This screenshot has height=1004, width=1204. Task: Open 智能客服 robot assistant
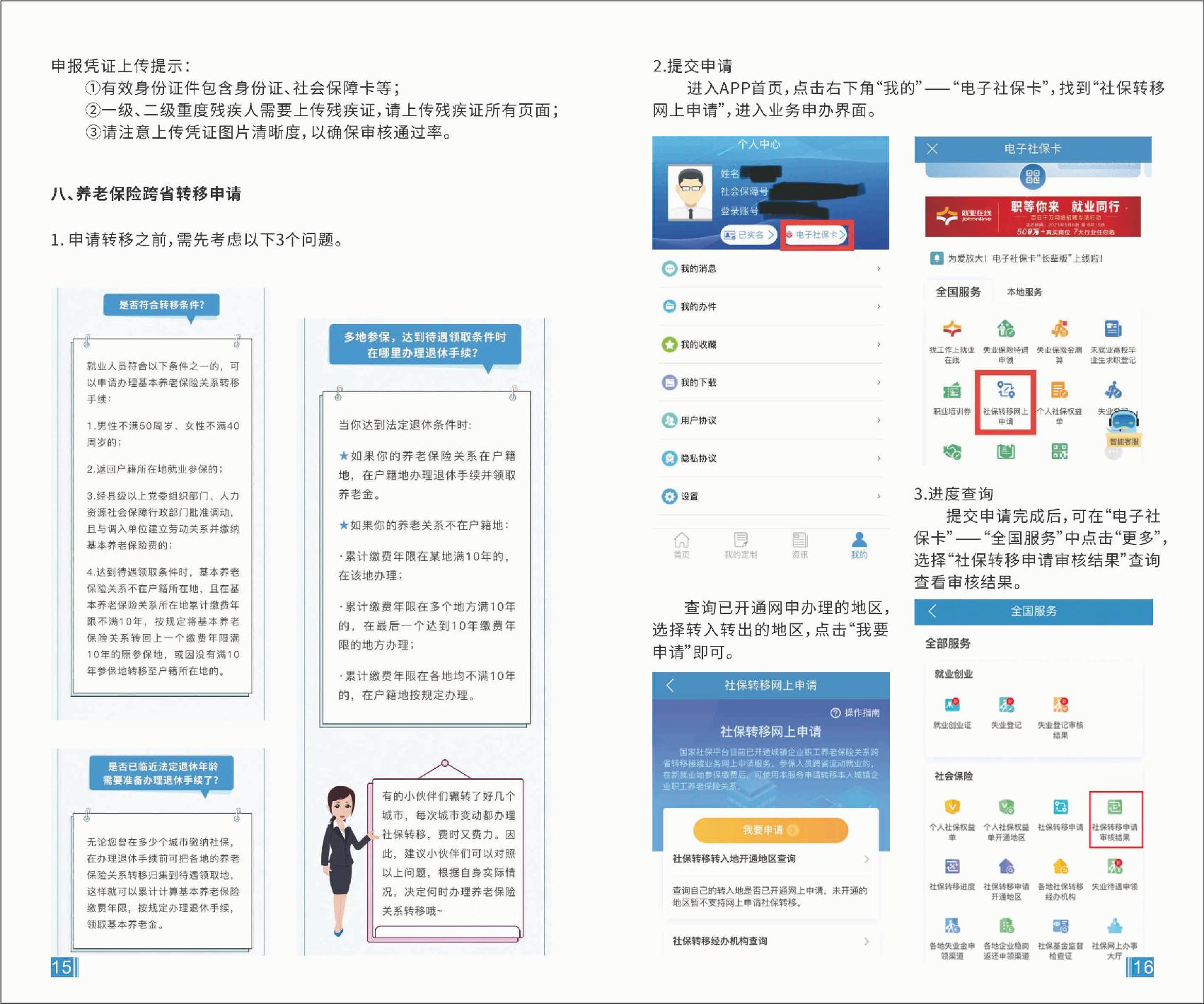tap(1123, 426)
